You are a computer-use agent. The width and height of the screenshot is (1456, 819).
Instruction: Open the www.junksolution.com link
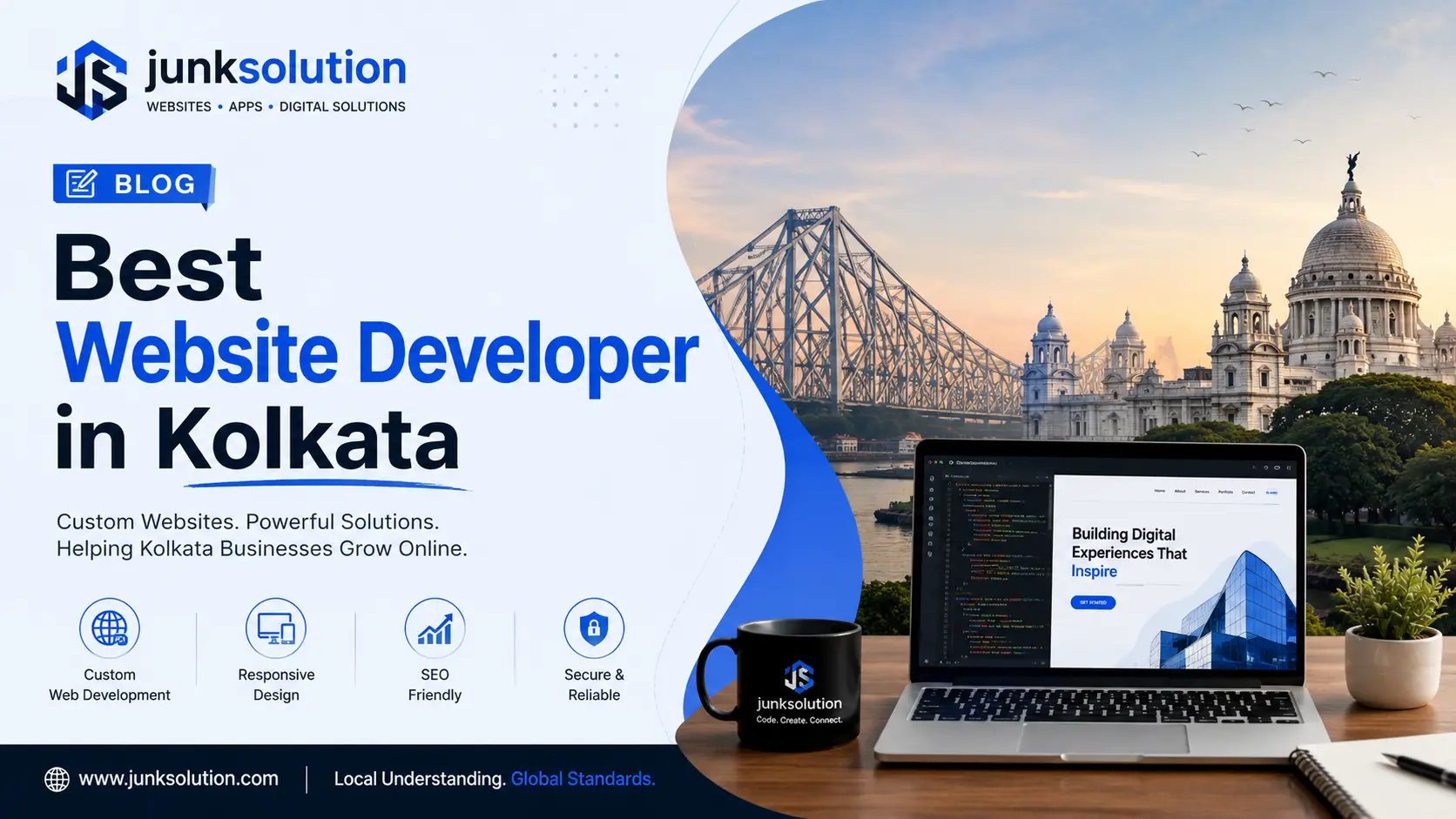point(179,778)
